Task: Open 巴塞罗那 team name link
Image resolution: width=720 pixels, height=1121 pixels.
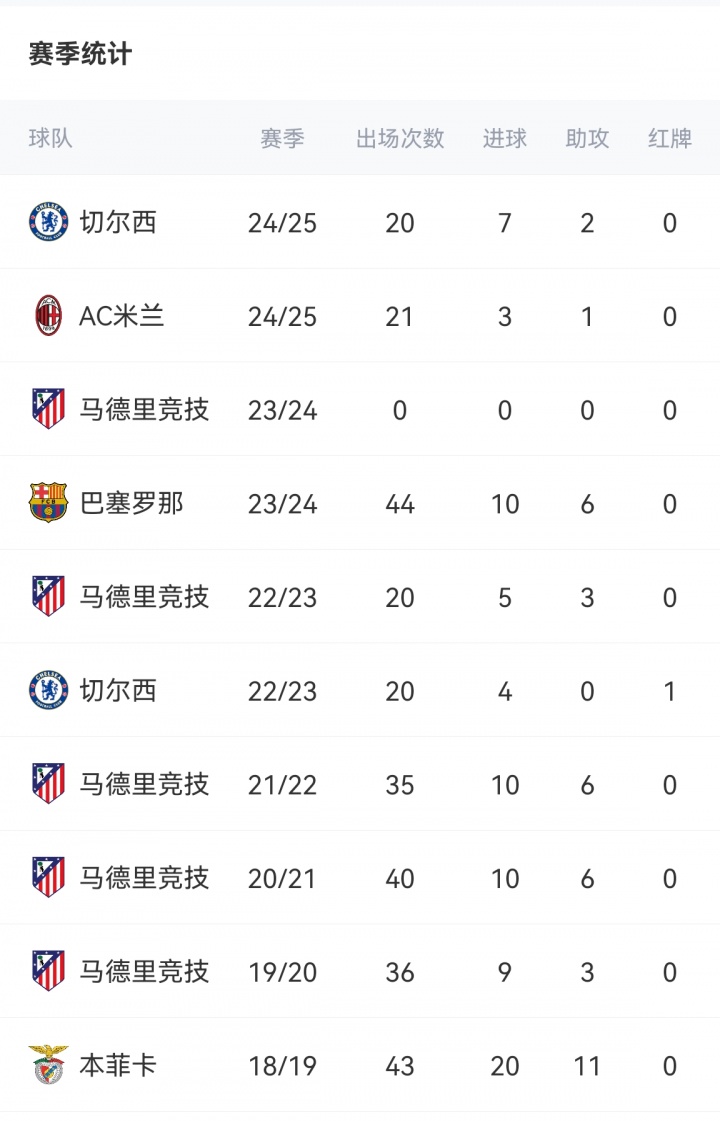Action: [x=131, y=503]
